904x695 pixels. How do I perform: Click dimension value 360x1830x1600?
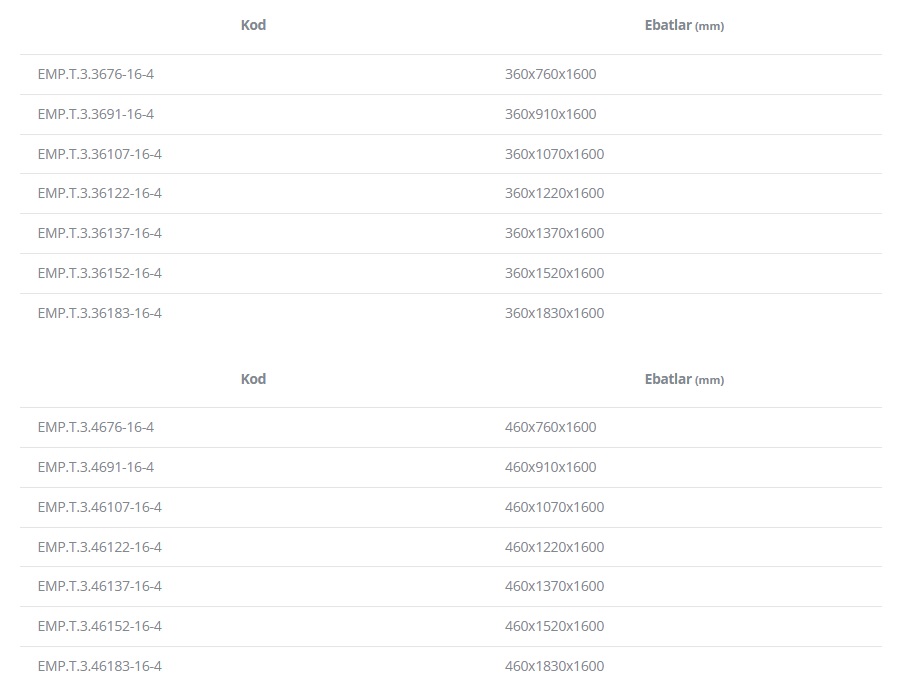[x=554, y=313]
